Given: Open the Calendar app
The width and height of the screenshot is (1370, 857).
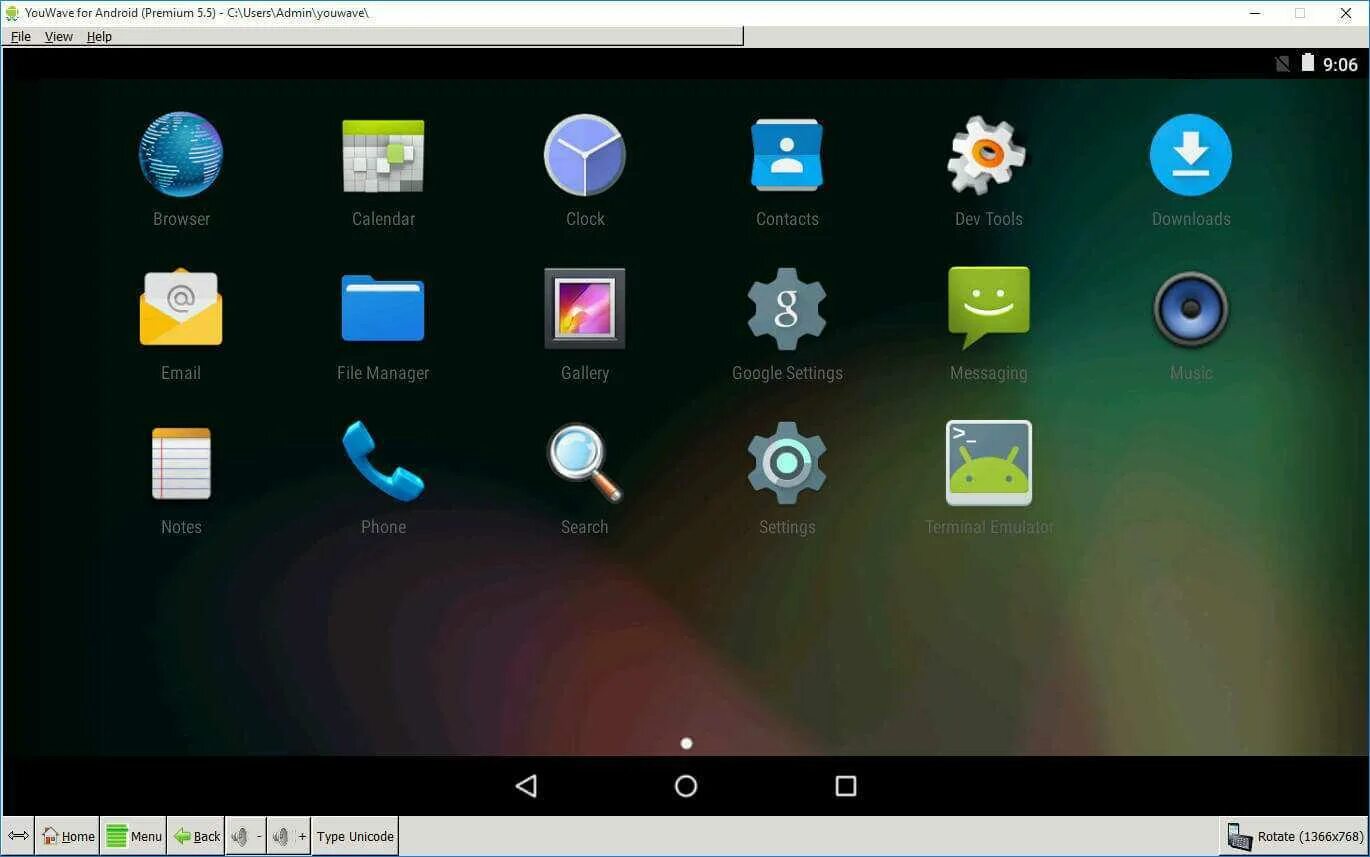Looking at the screenshot, I should [383, 155].
